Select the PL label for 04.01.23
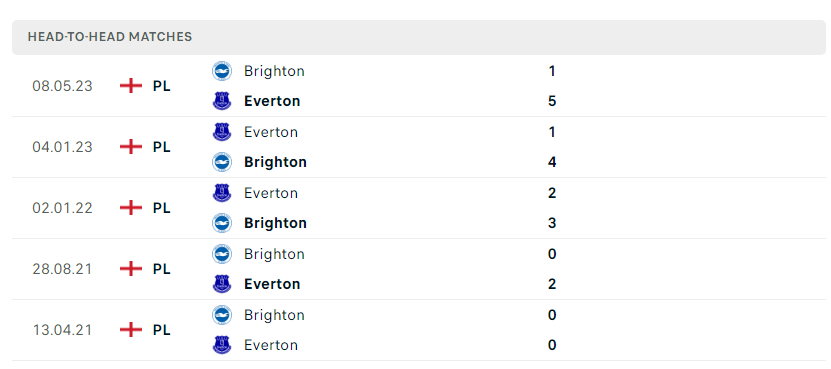This screenshot has height=369, width=831. (162, 147)
